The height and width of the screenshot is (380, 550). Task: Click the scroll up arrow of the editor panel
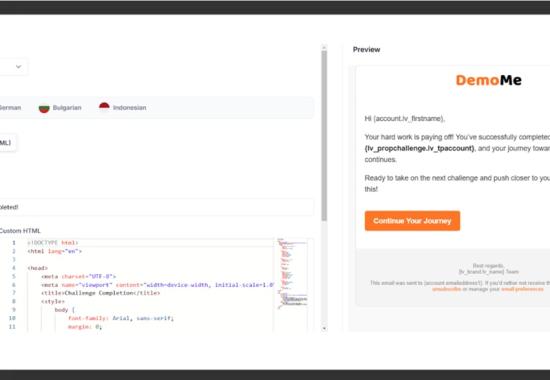(324, 47)
